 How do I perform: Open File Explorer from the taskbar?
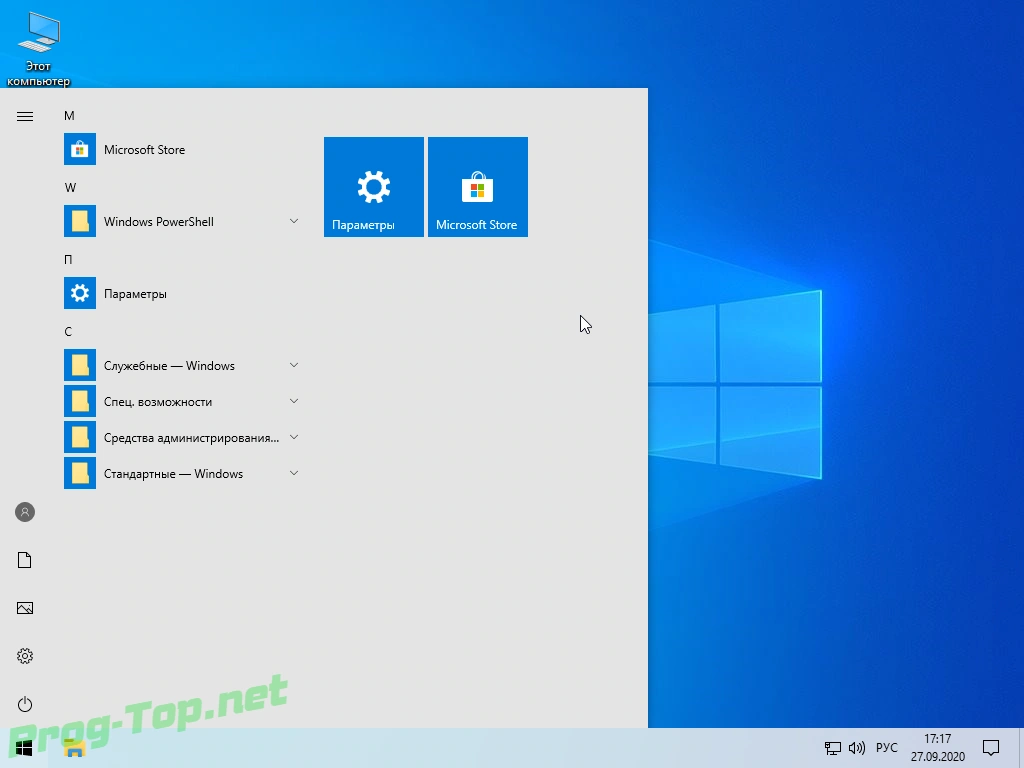pyautogui.click(x=74, y=748)
